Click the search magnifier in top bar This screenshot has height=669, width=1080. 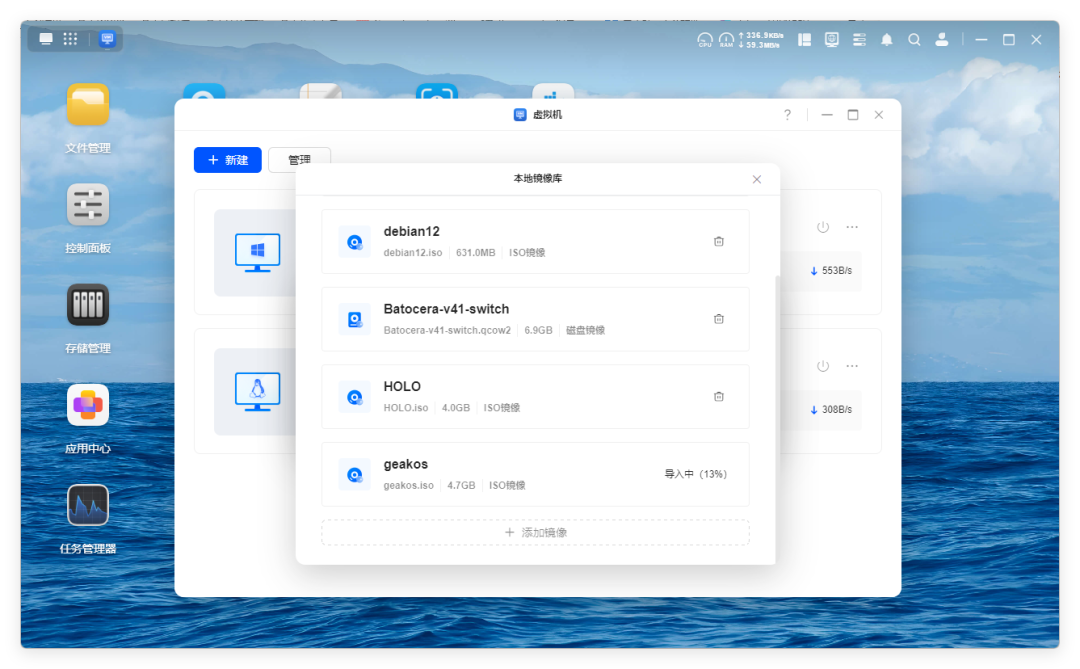coord(914,40)
